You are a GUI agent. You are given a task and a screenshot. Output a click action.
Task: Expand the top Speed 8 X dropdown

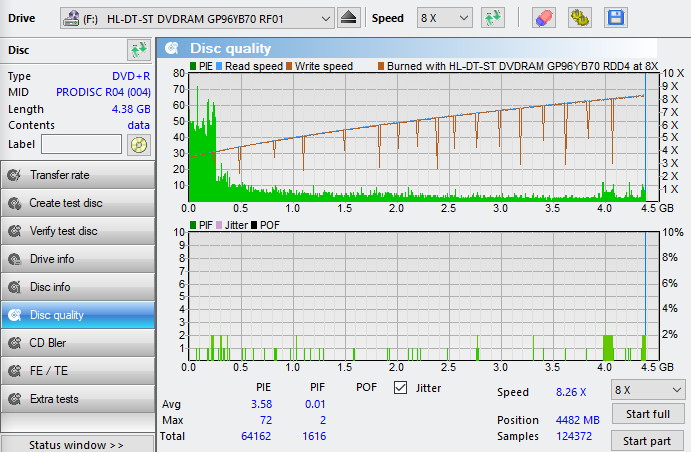[x=445, y=18]
